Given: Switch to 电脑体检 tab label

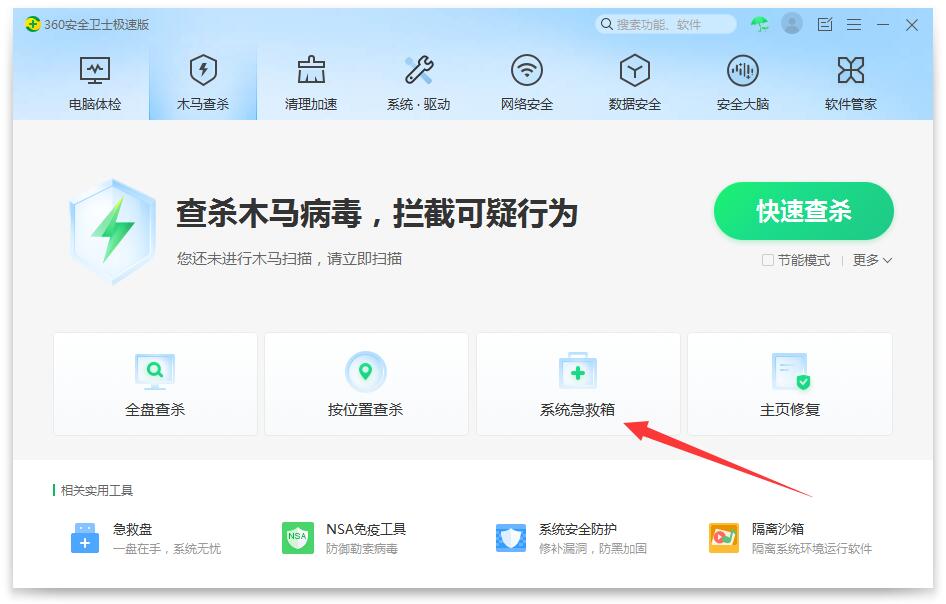Looking at the screenshot, I should tap(95, 104).
